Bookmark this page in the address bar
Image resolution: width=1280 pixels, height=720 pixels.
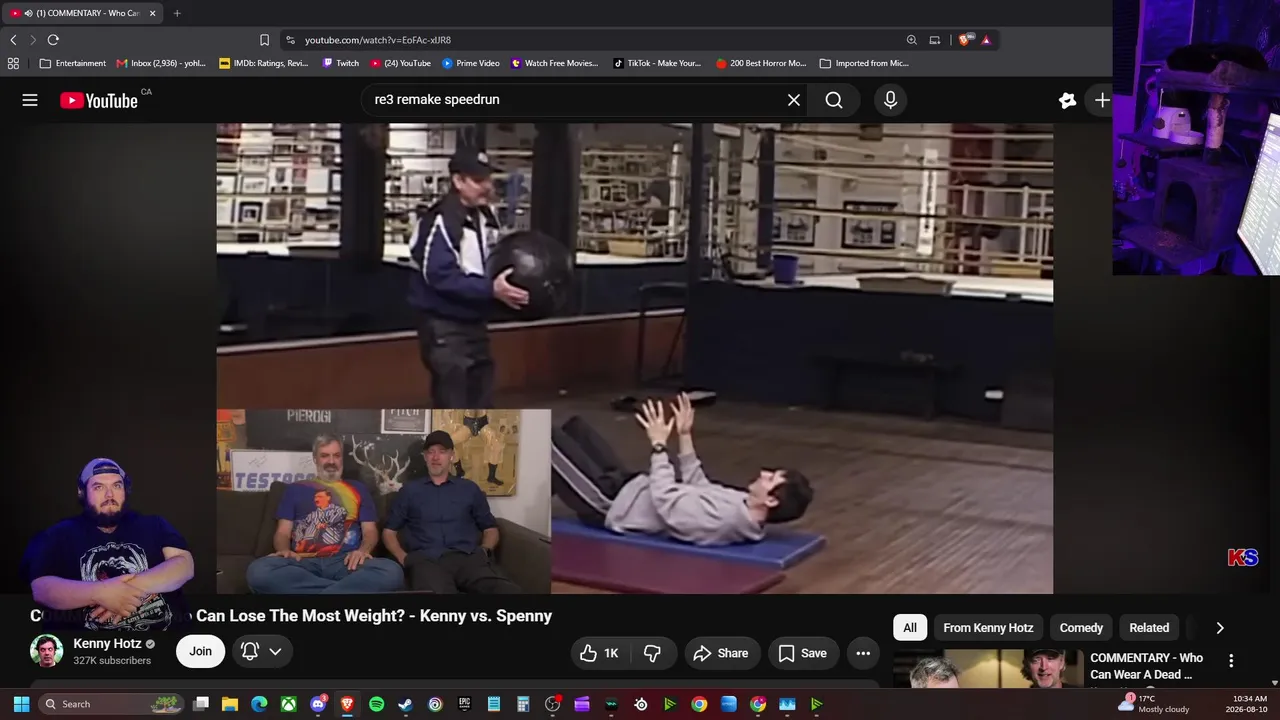click(x=264, y=40)
